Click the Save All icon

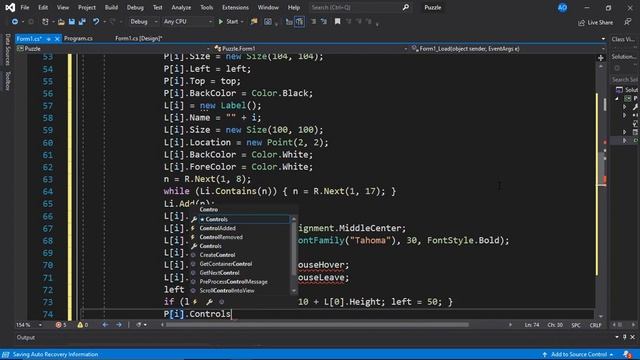point(82,22)
